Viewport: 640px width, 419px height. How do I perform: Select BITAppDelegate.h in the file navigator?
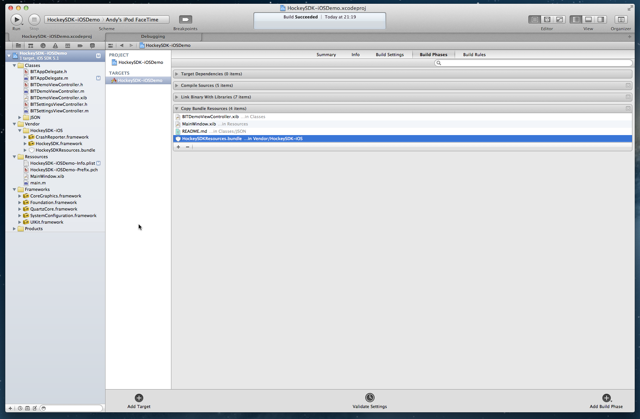point(49,72)
